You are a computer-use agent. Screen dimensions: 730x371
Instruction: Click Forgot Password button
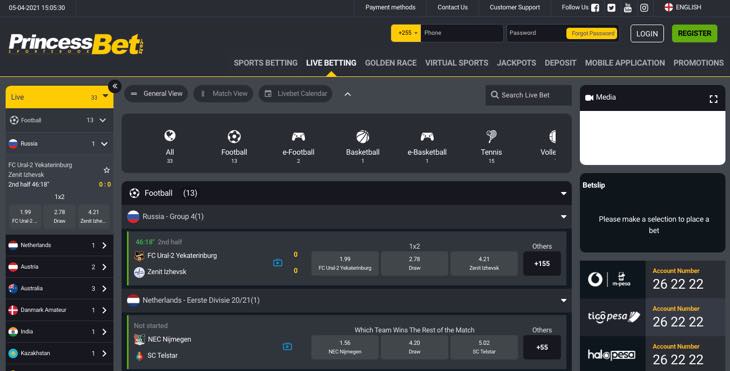point(592,34)
